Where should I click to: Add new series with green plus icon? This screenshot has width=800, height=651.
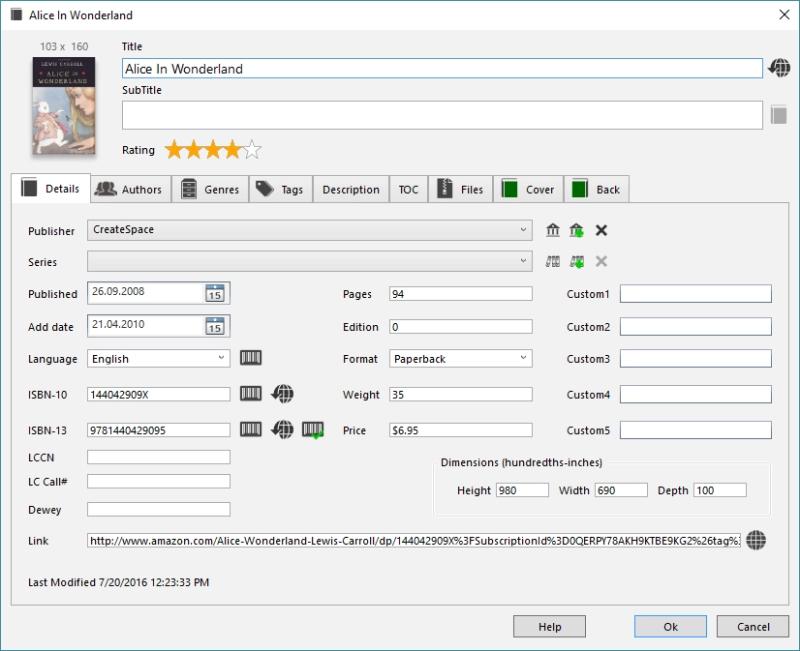[x=577, y=262]
